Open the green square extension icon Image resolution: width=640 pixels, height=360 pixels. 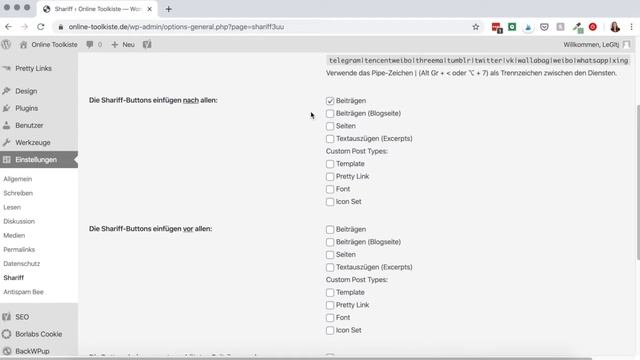pyautogui.click(x=512, y=27)
